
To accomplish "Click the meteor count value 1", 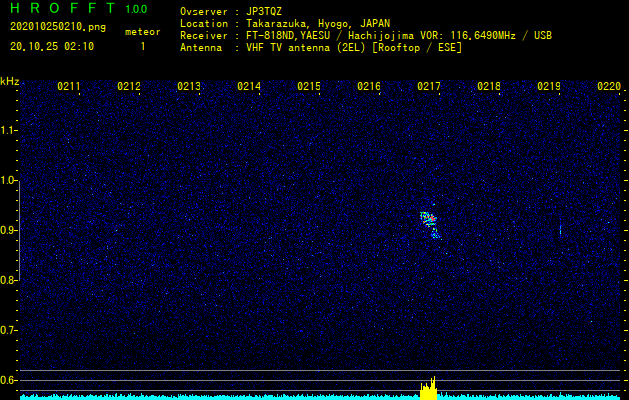I will (x=143, y=47).
